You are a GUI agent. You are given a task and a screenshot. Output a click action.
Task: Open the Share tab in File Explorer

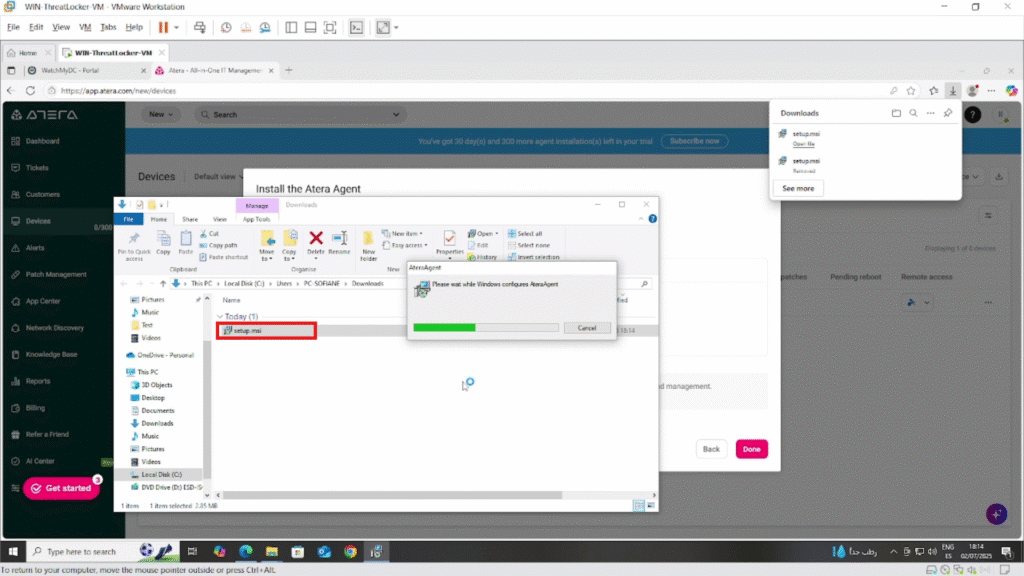(190, 219)
